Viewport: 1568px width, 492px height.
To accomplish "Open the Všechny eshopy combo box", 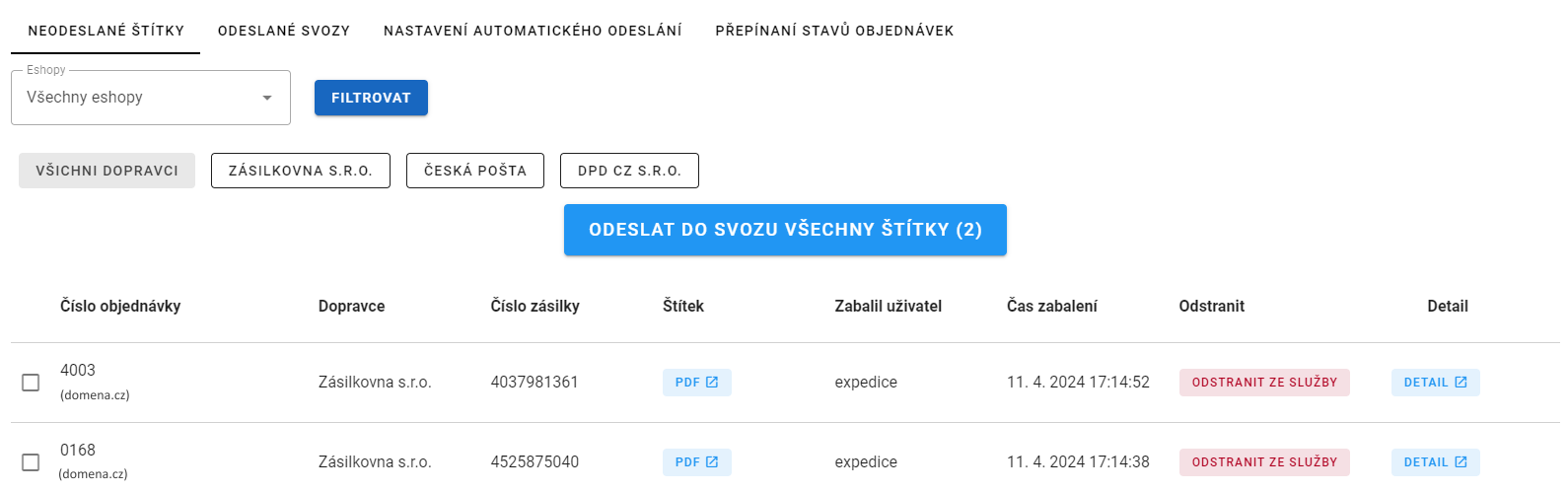I will click(151, 98).
